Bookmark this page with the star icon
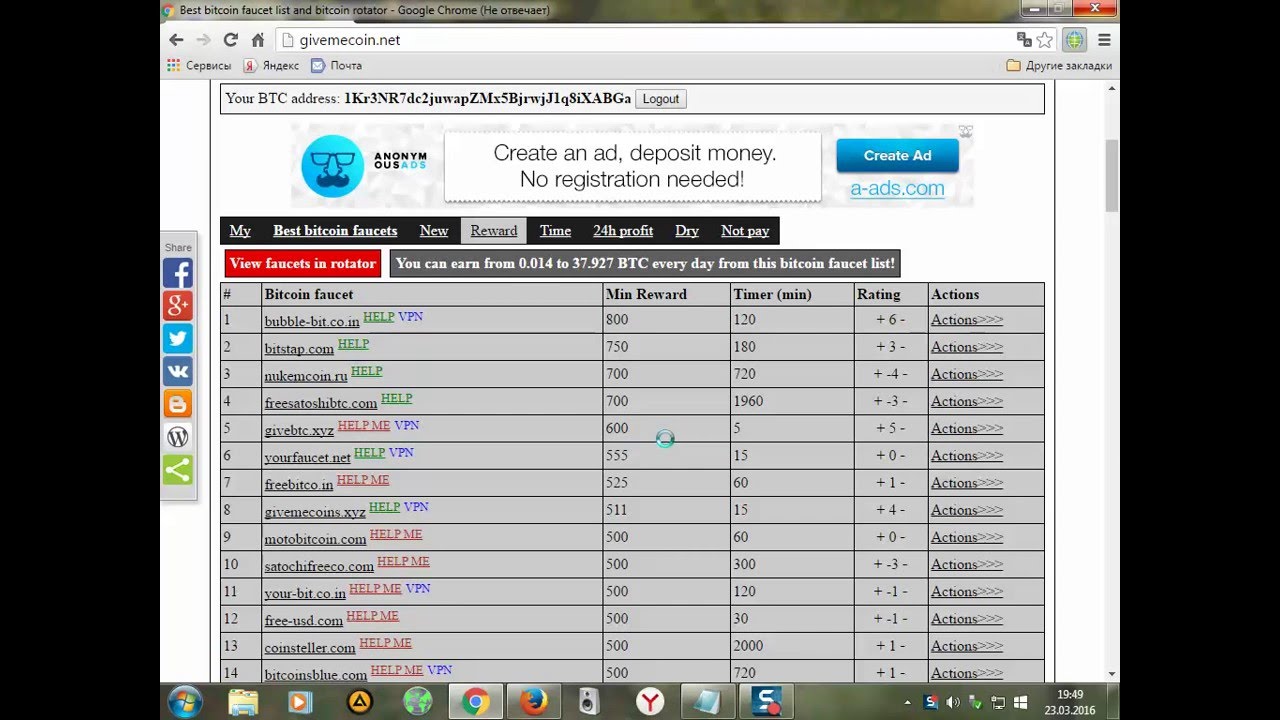 click(1045, 40)
